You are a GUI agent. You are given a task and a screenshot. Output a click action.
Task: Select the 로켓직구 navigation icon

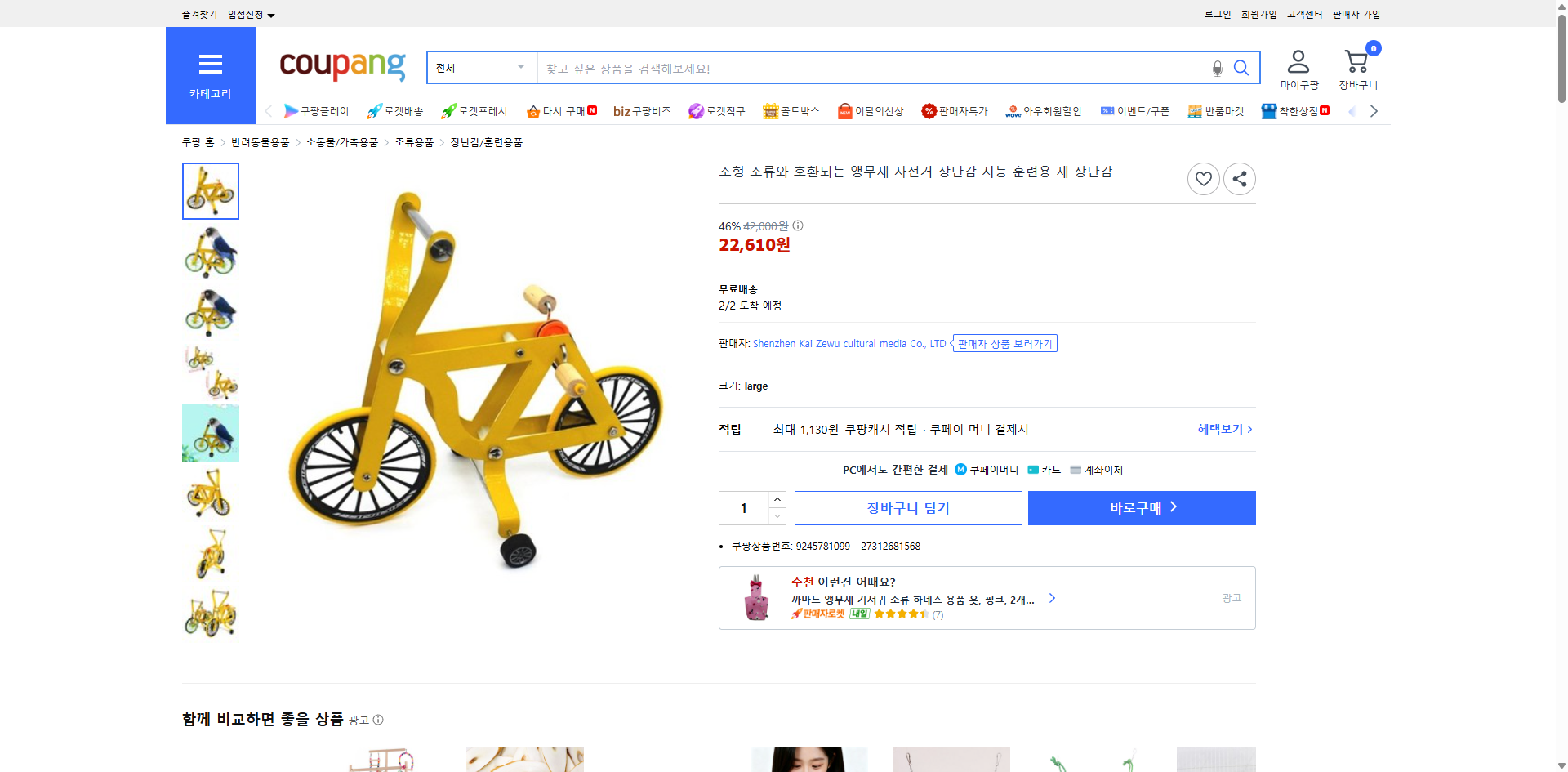coord(695,110)
